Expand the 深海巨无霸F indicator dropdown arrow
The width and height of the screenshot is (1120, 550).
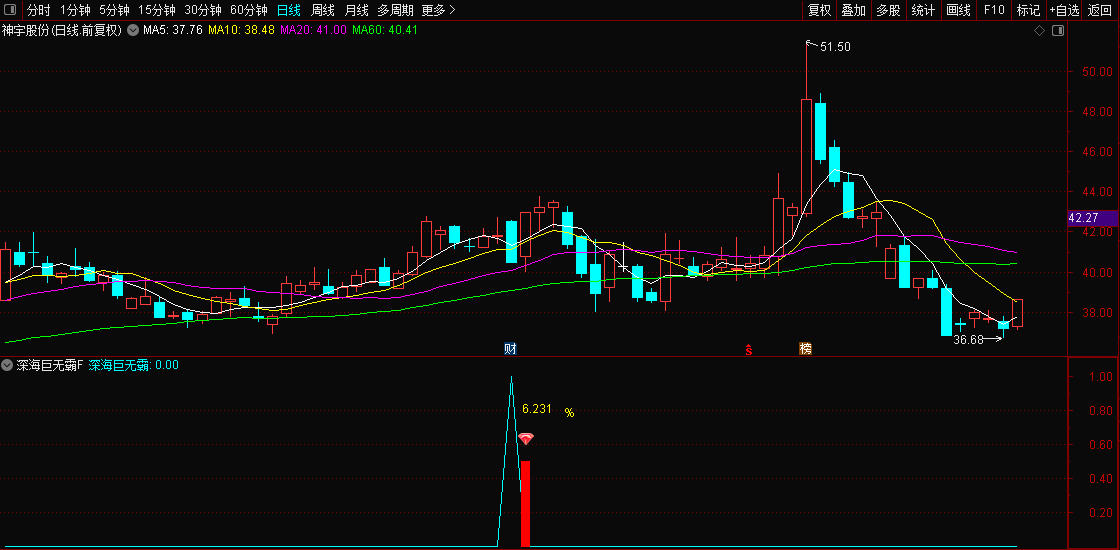coord(7,365)
